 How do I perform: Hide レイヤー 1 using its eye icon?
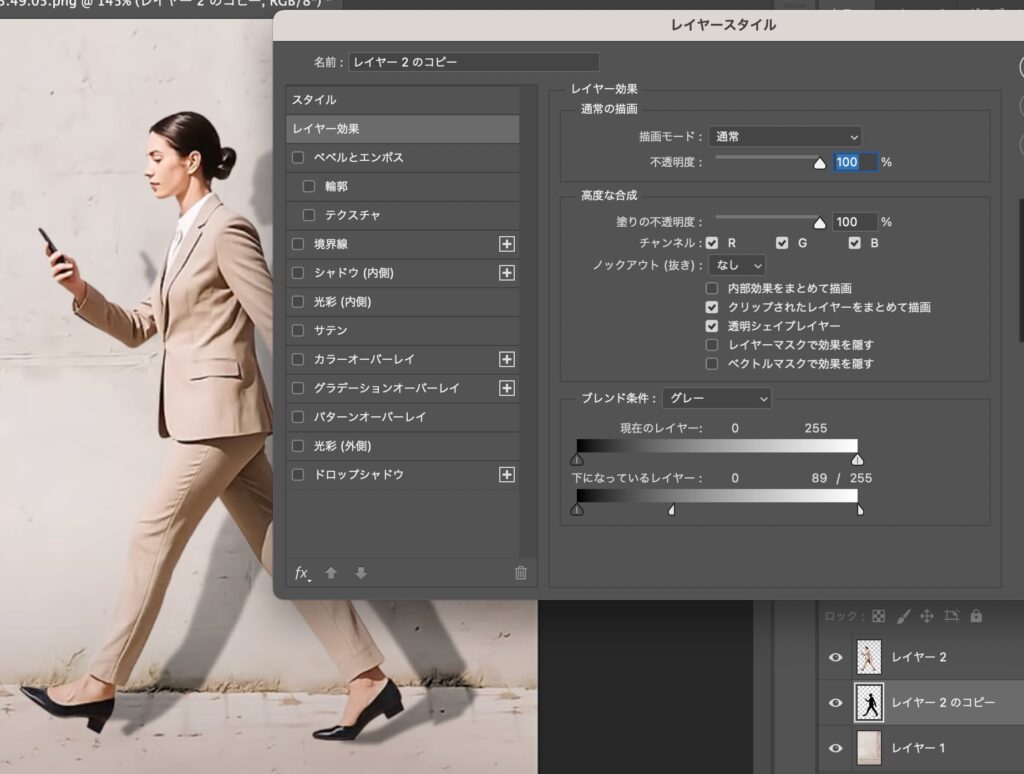tap(835, 748)
